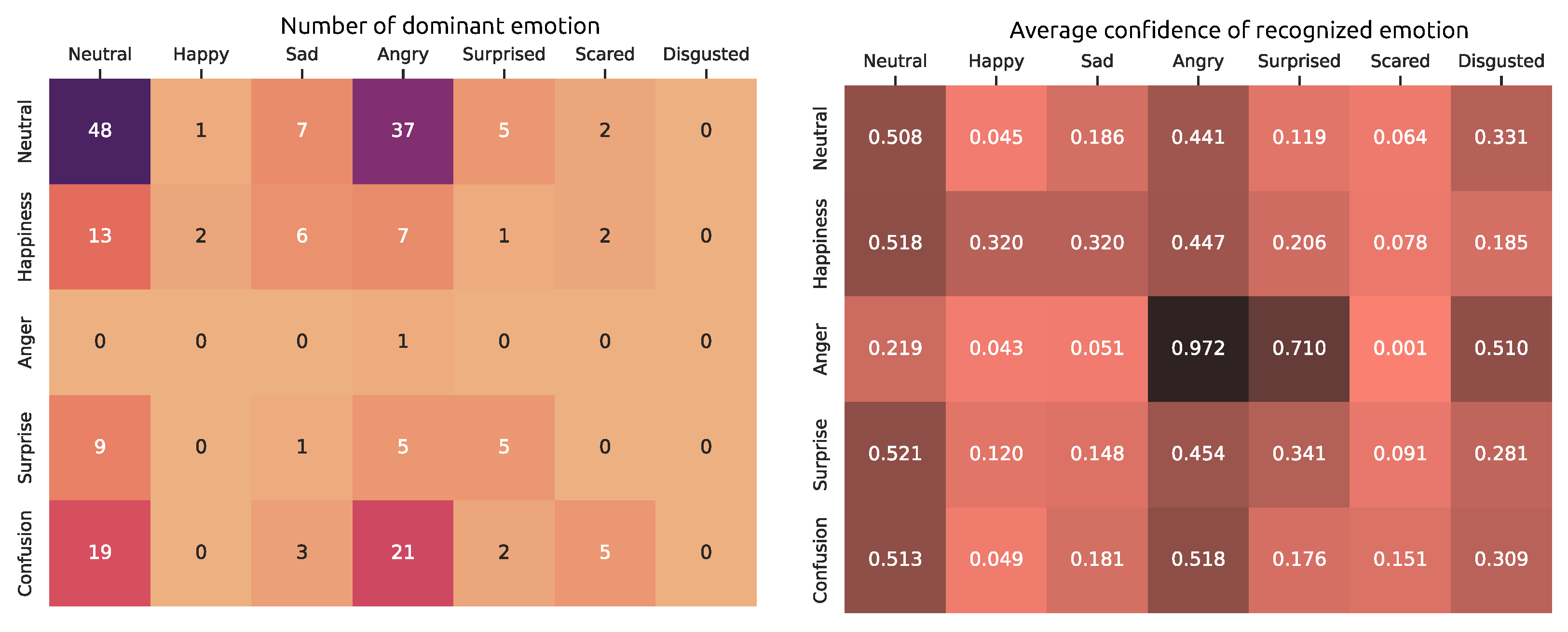Image resolution: width=1568 pixels, height=632 pixels.
Task: Click the cell showing 48 in left heatmap
Action: 100,131
